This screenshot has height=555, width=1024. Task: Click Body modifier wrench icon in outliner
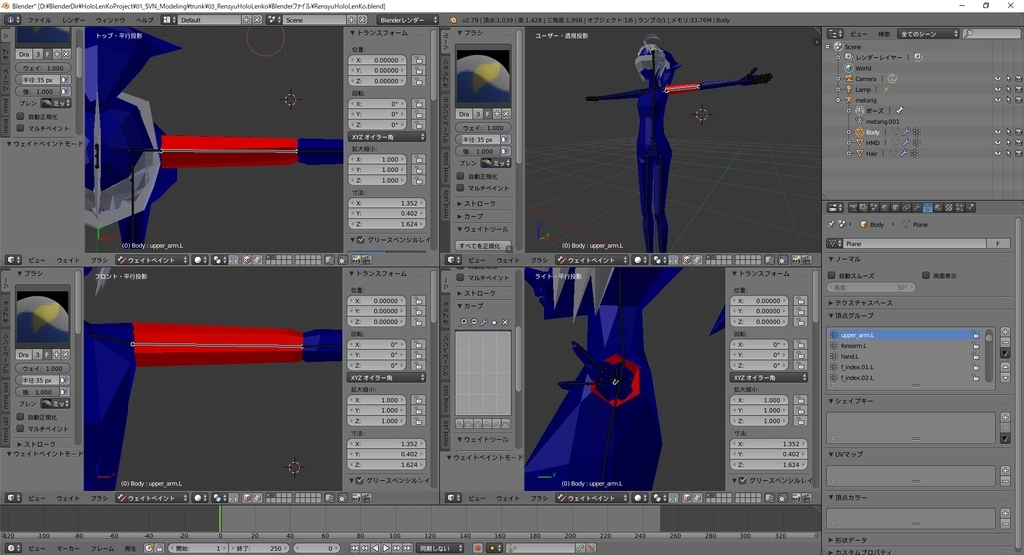pos(906,132)
